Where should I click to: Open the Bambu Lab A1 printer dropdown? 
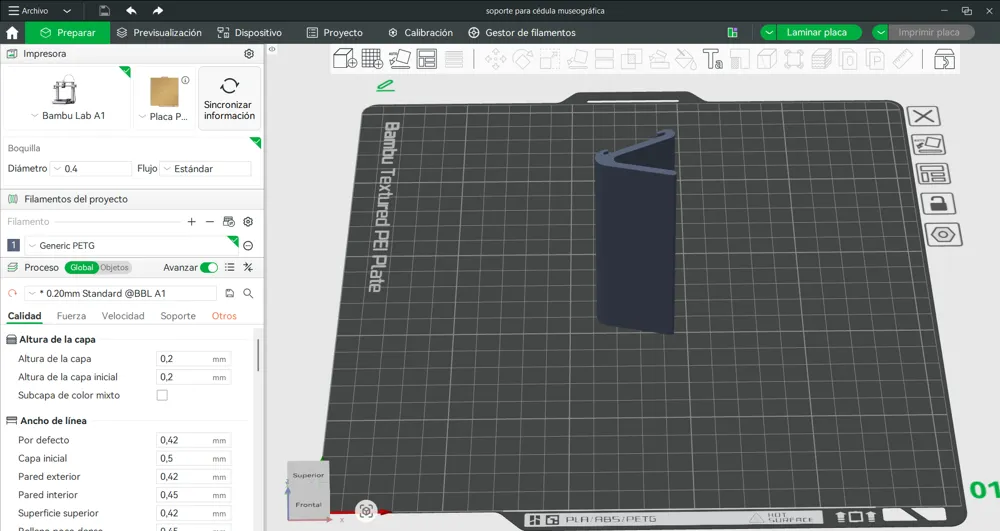(x=68, y=115)
